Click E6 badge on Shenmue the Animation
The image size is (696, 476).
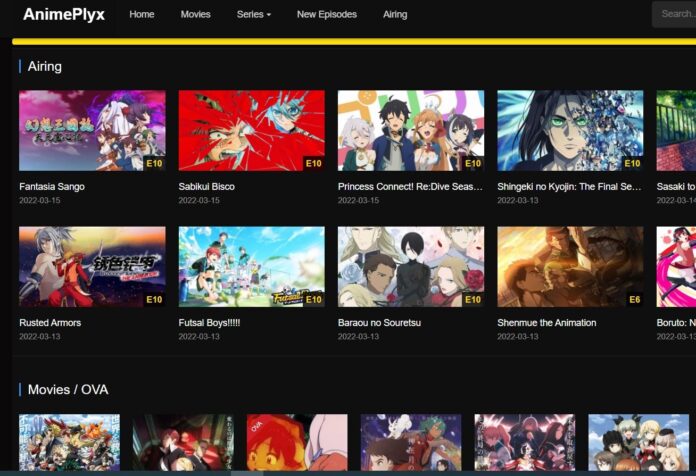point(635,300)
